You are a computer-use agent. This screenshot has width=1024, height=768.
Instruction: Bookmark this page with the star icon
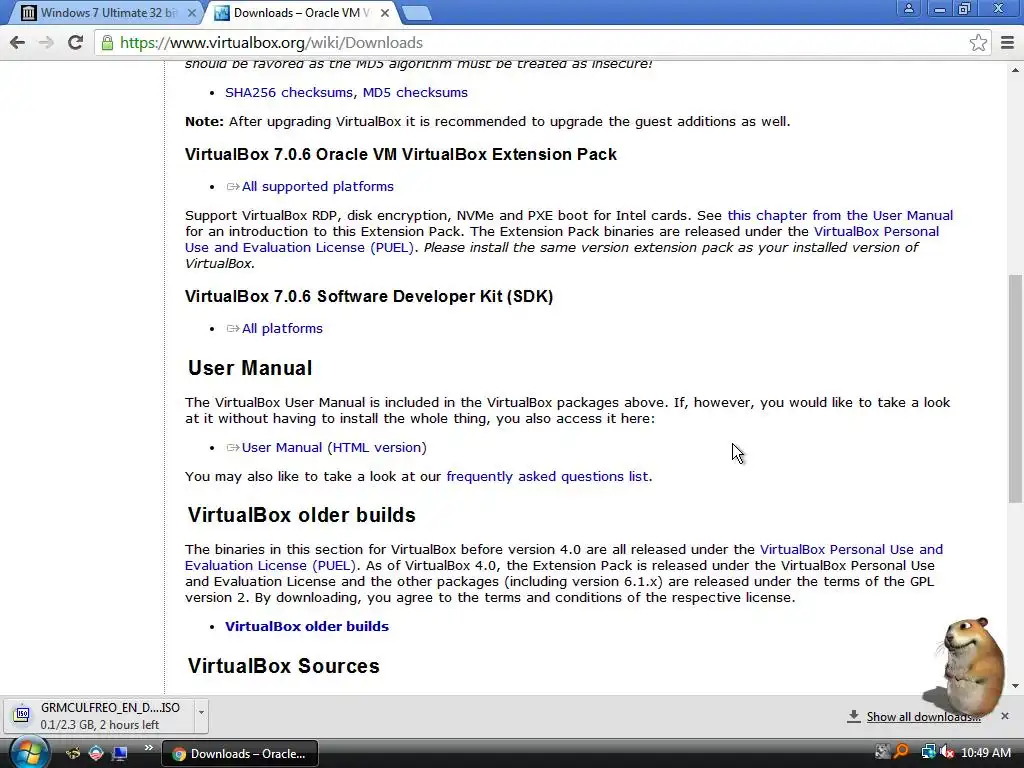(x=978, y=43)
